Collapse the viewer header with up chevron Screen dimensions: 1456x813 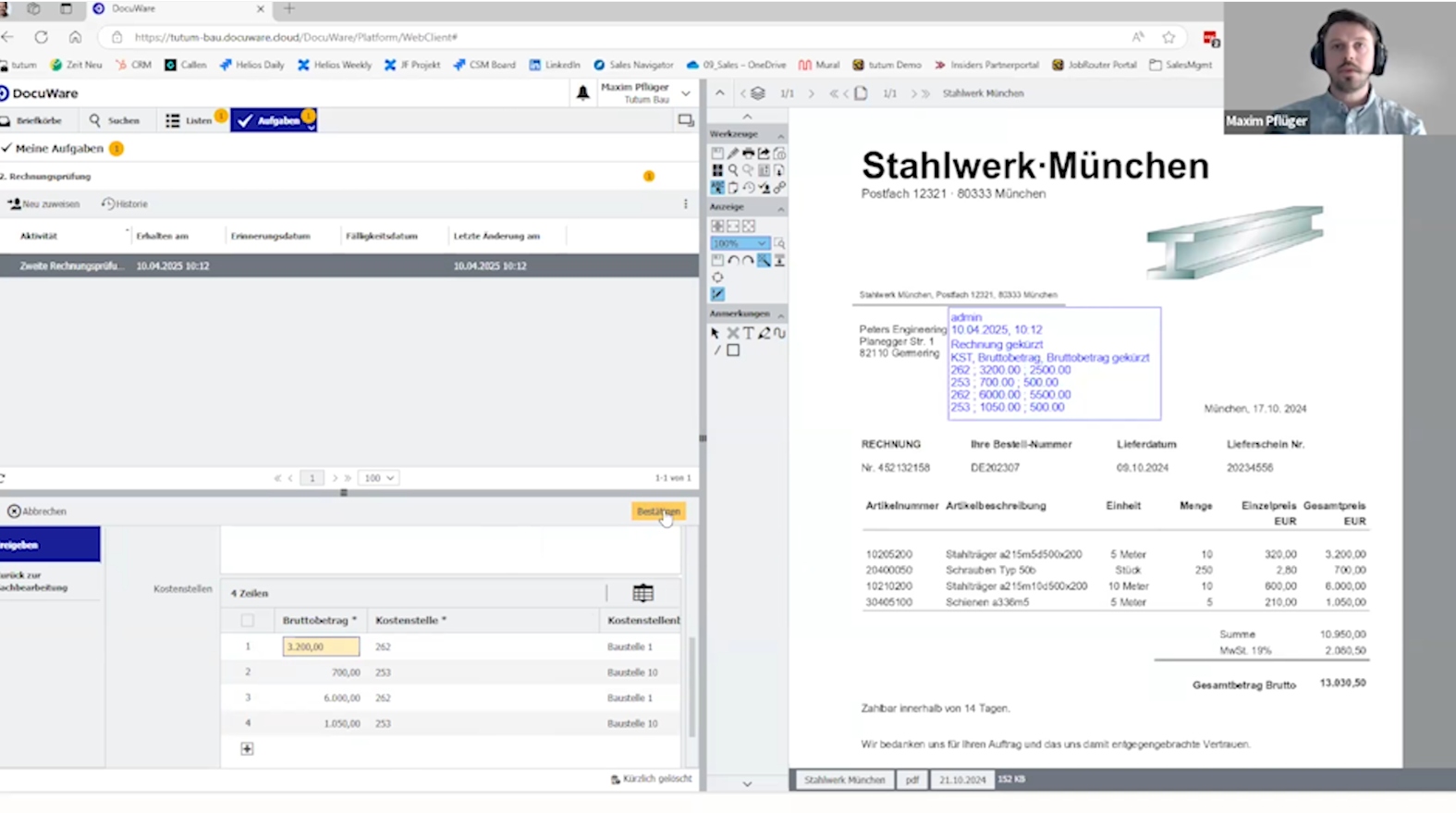pos(719,93)
